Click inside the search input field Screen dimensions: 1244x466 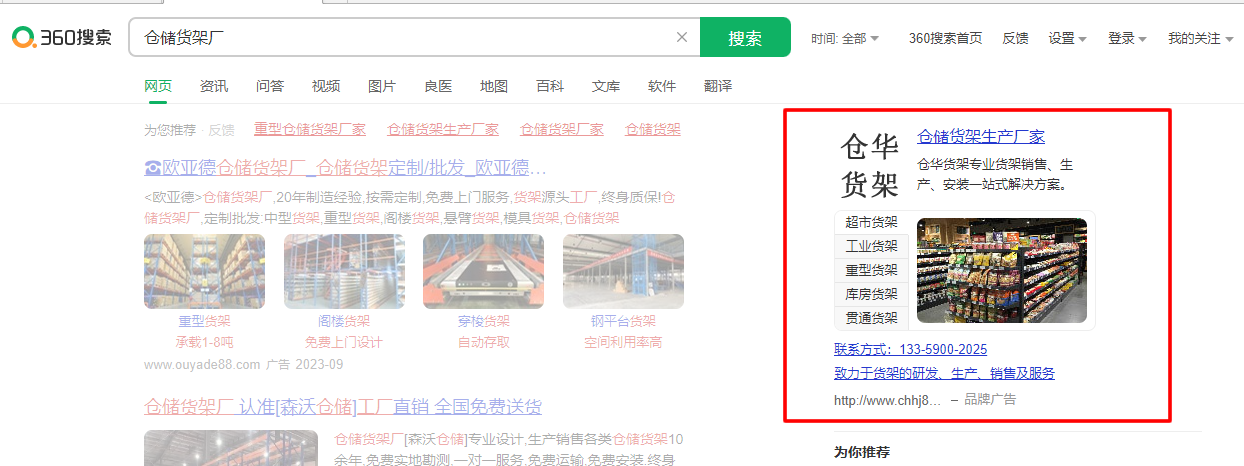pos(400,38)
